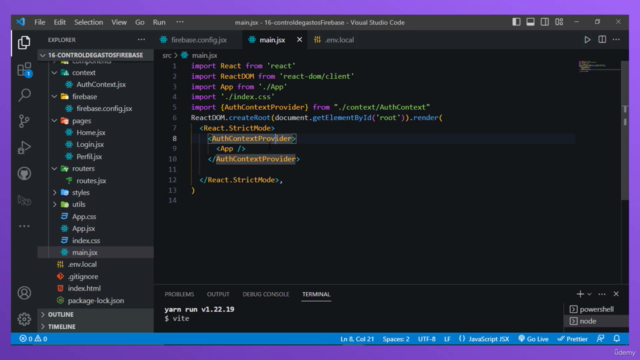Open the Source Control view icon

tap(24, 121)
